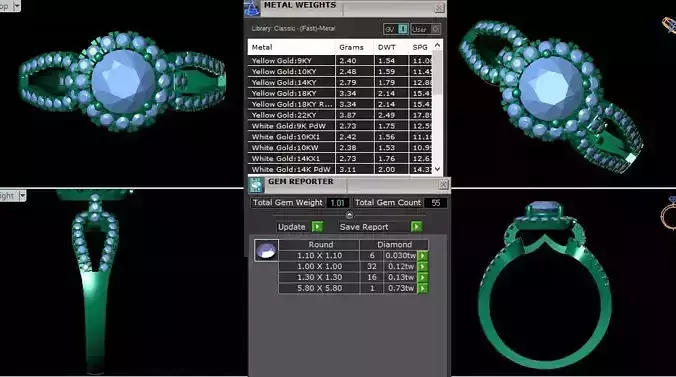The image size is (676, 377).
Task: Click the Total Gem Weight label
Action: (287, 203)
